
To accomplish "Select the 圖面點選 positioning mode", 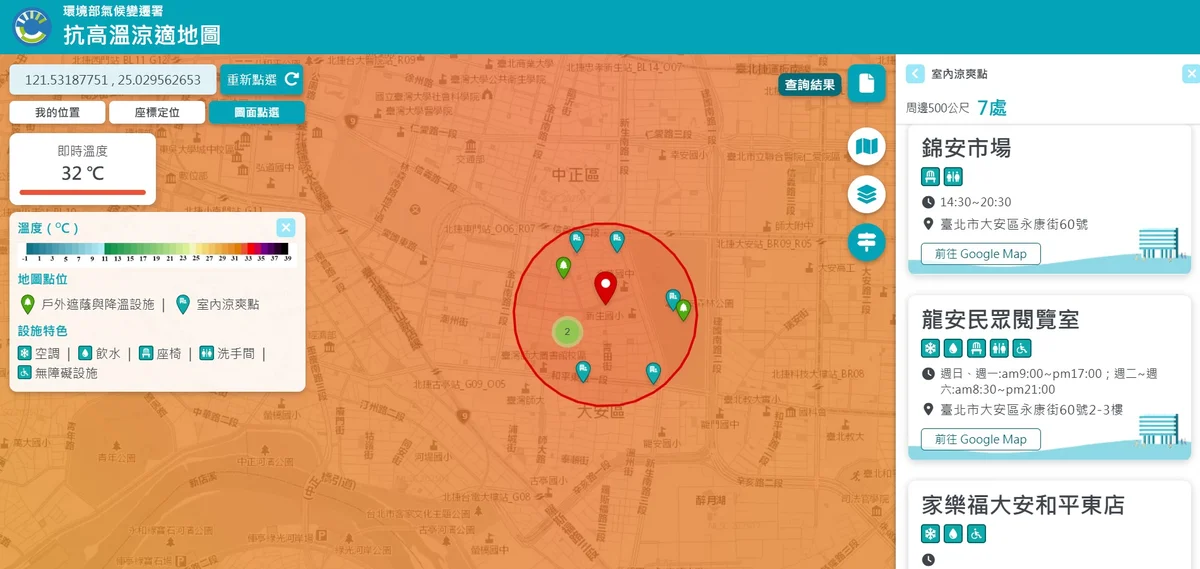I will 257,113.
